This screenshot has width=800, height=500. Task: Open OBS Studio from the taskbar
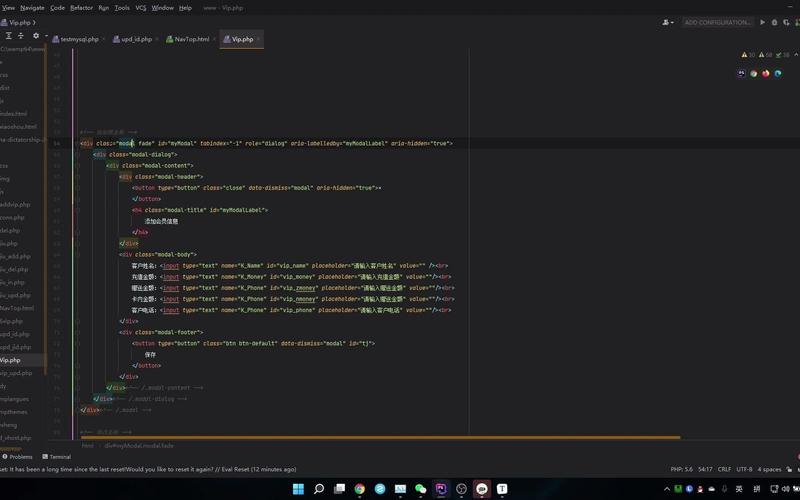coord(461,489)
